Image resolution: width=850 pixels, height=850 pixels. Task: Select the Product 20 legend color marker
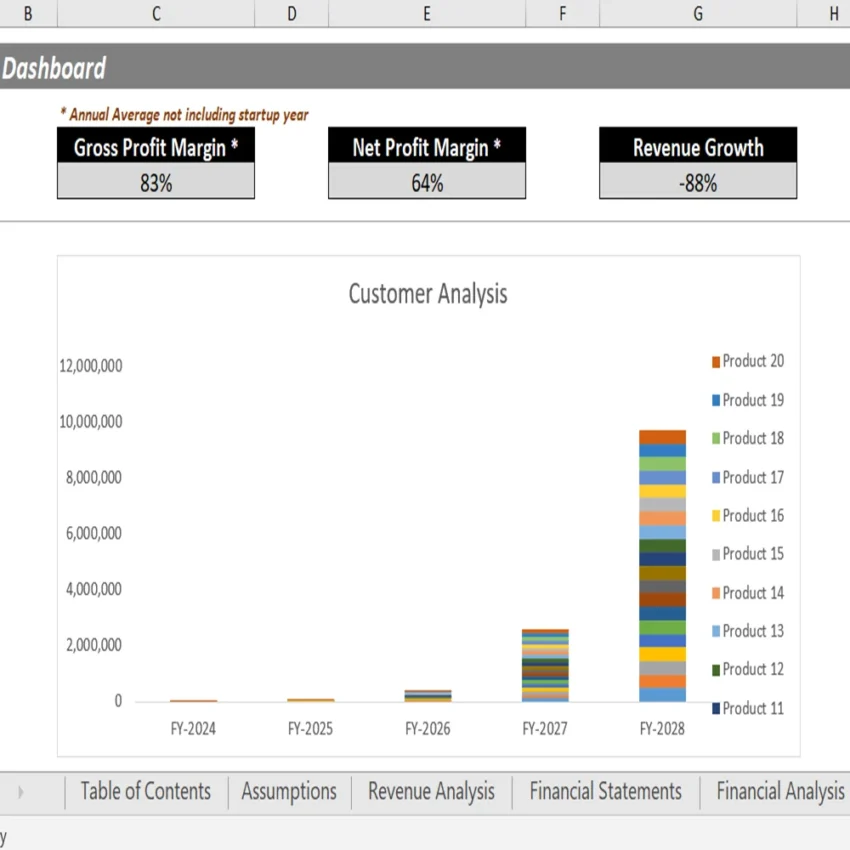coord(712,361)
